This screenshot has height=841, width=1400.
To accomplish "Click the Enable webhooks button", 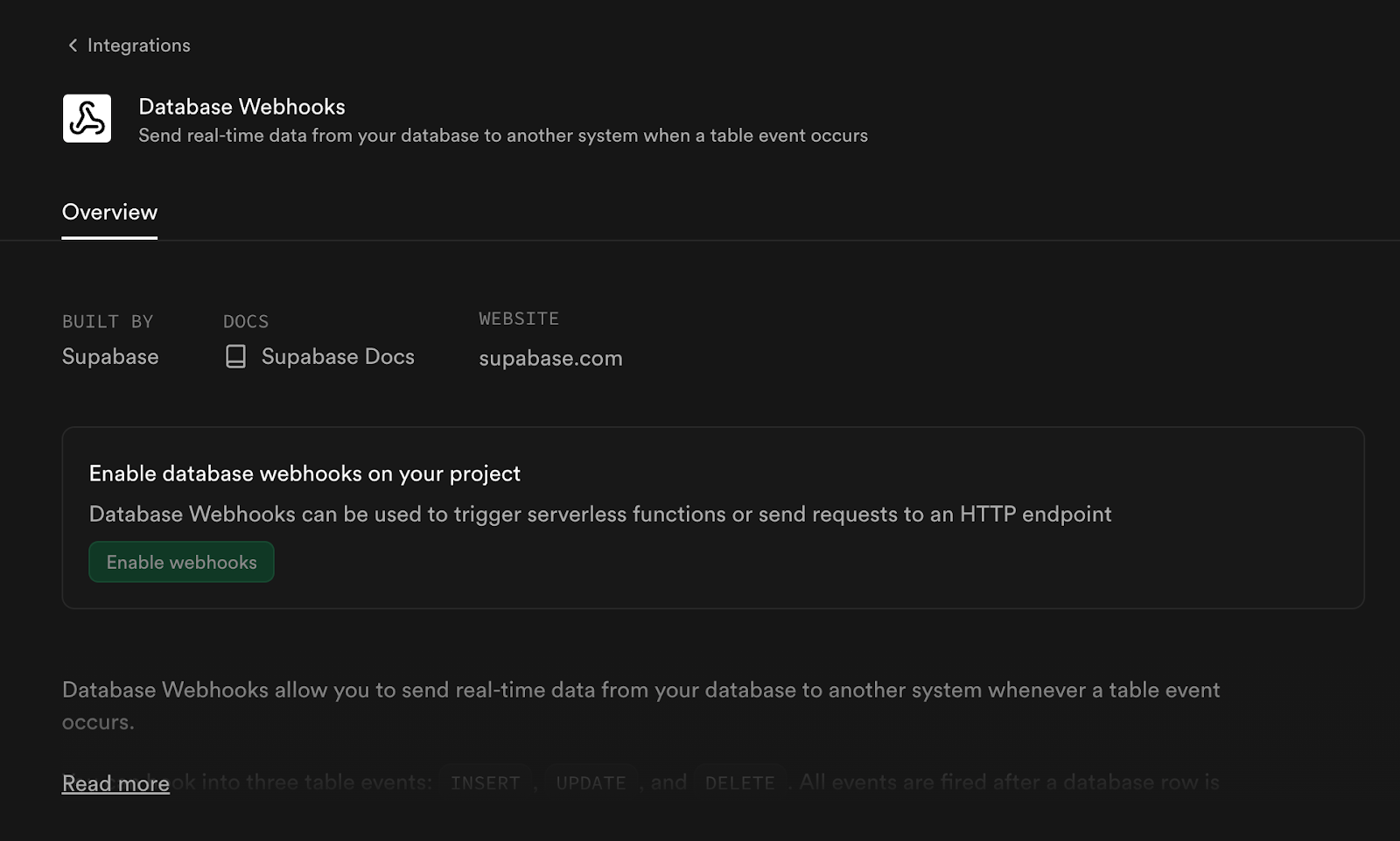I will point(181,562).
